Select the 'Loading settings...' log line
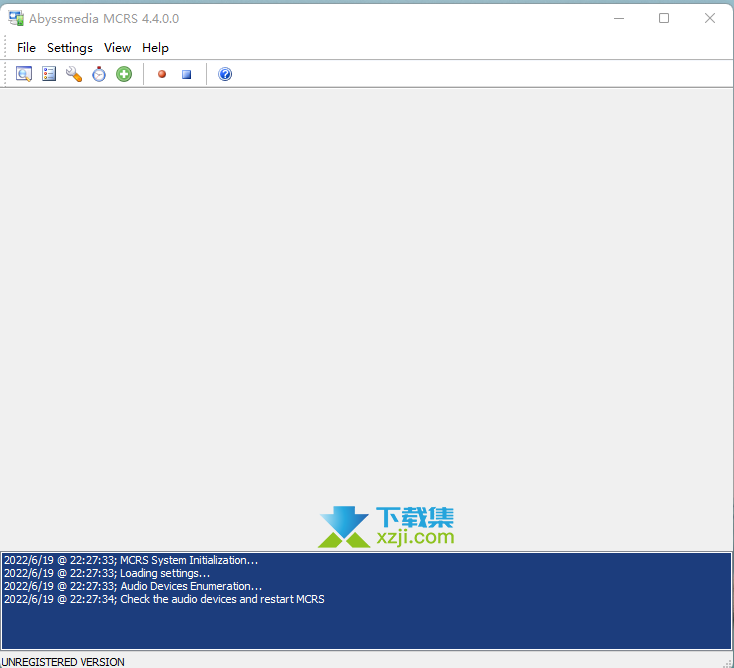Viewport: 734px width, 668px height. coord(107,573)
